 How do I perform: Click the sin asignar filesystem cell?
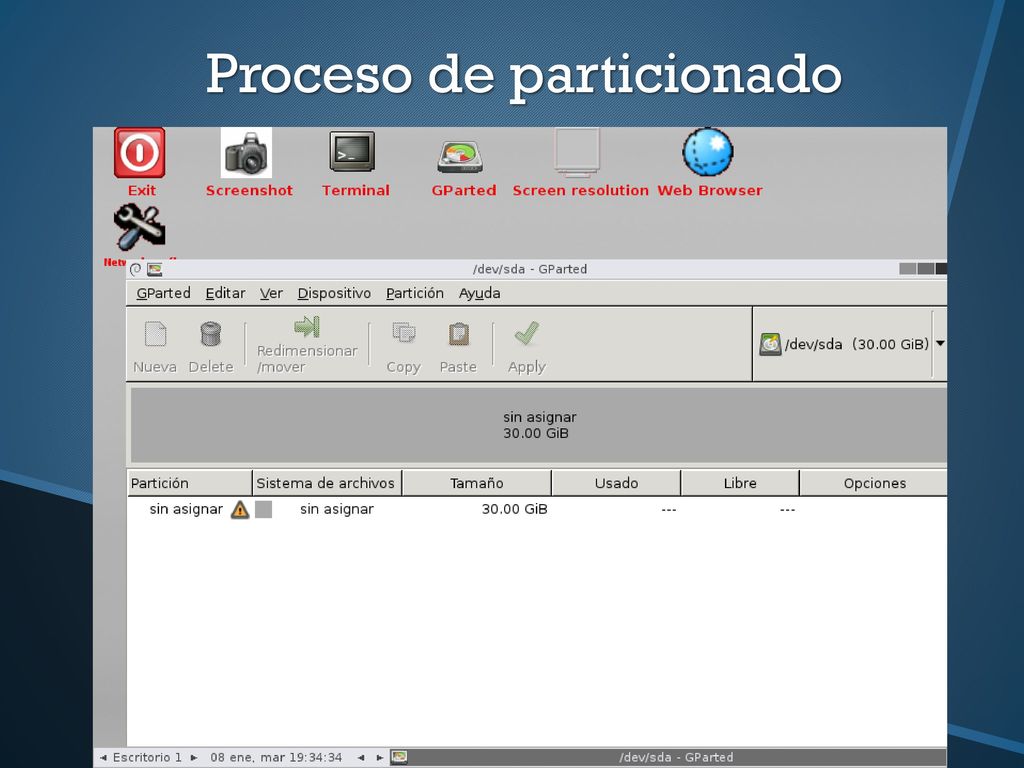(337, 509)
